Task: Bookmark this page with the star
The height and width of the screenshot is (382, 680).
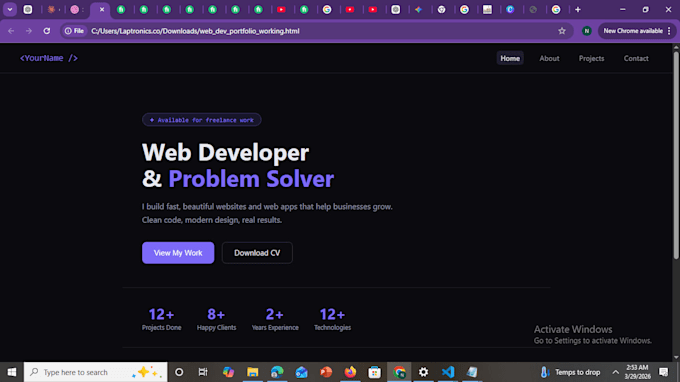Action: tap(562, 31)
